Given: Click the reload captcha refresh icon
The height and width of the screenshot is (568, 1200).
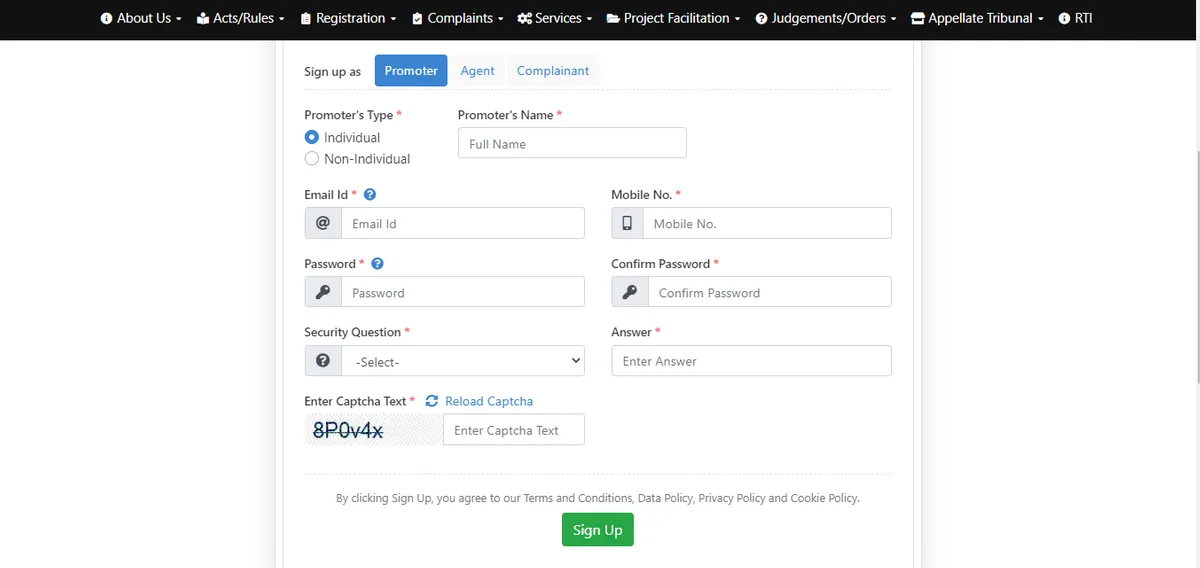Looking at the screenshot, I should click(x=432, y=401).
